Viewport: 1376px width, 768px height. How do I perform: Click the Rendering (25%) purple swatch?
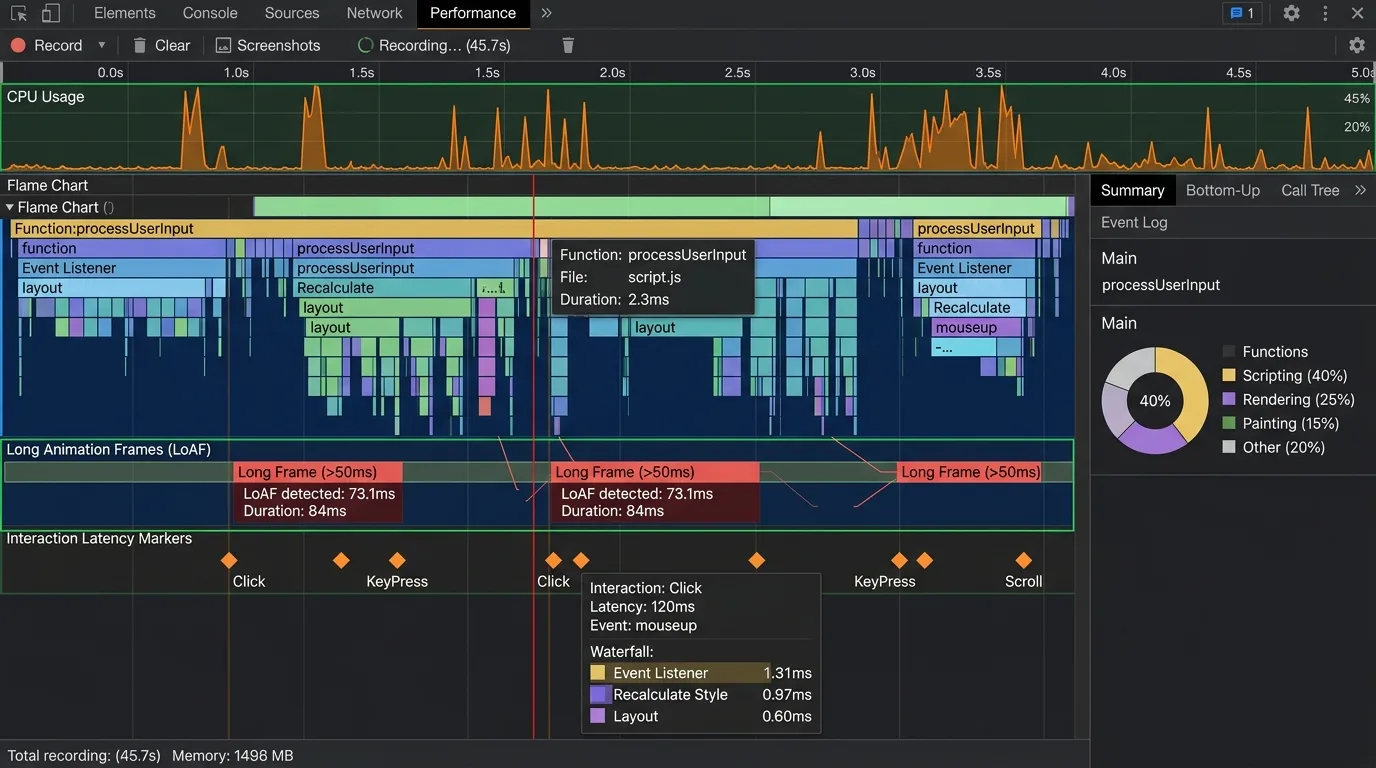pos(1229,399)
